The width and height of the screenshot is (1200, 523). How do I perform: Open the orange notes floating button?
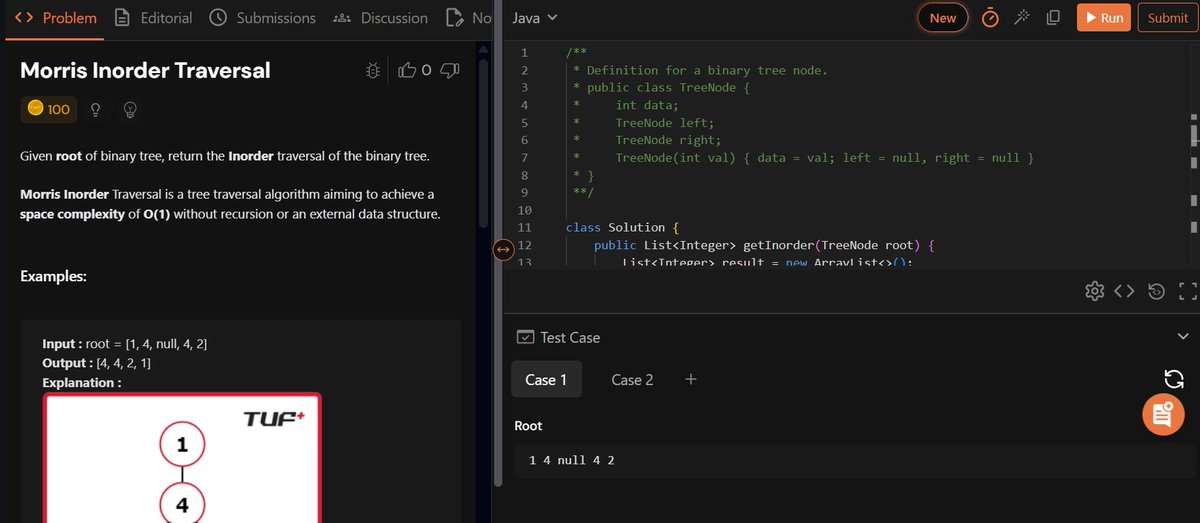(x=1163, y=414)
